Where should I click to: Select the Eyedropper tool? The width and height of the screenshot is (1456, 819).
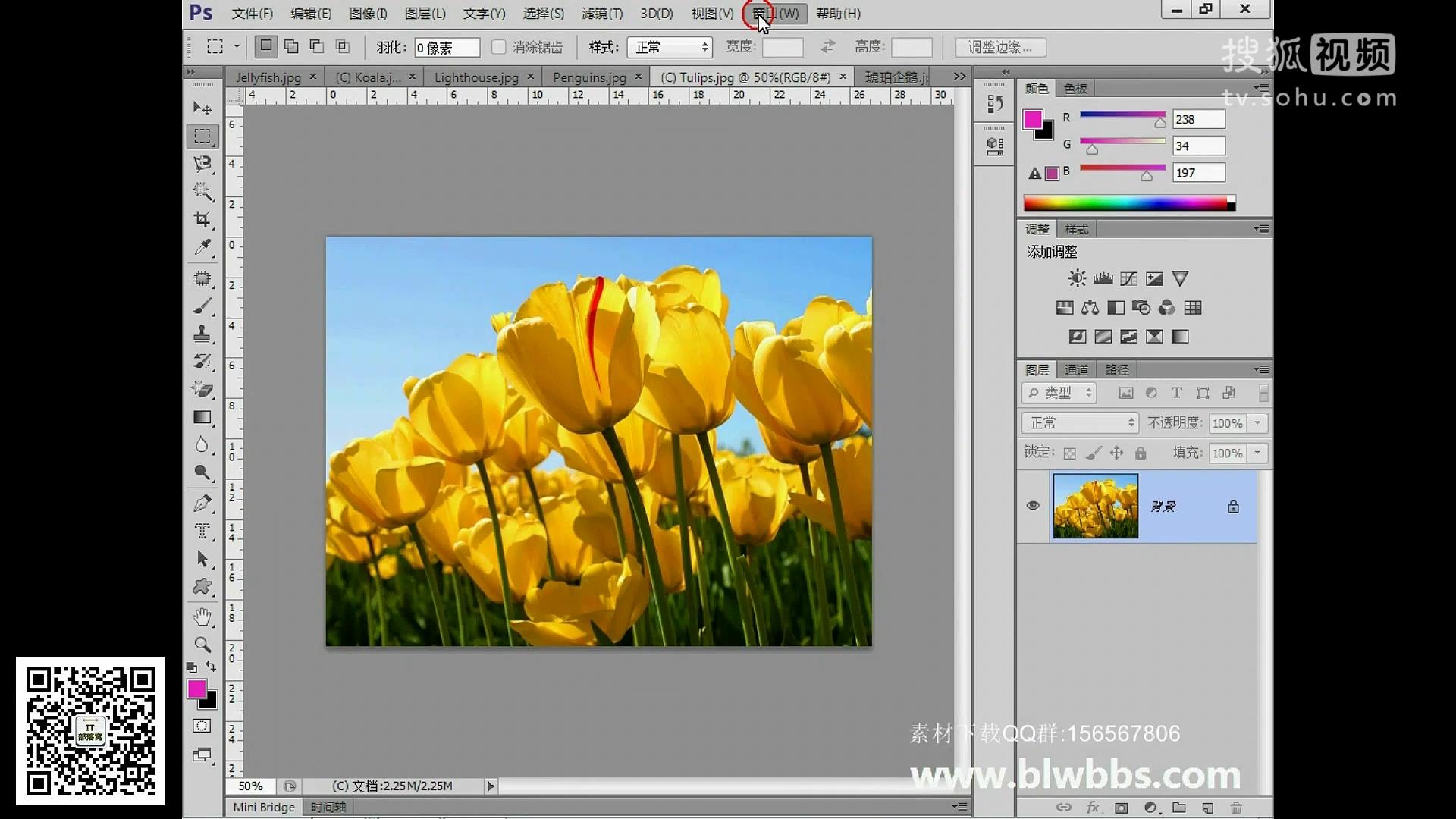tap(202, 248)
